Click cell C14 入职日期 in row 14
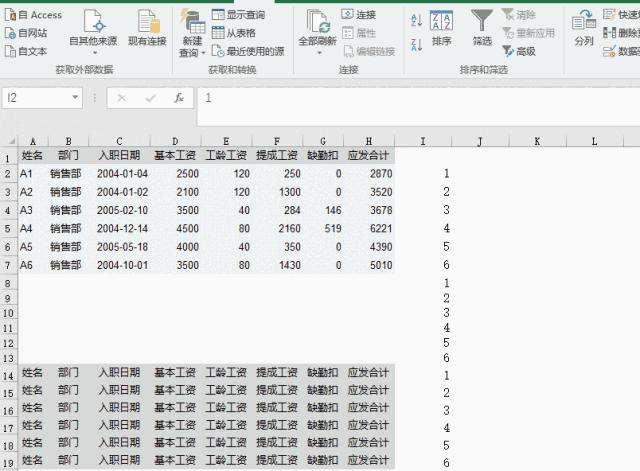This screenshot has height=471, width=640. coord(120,373)
